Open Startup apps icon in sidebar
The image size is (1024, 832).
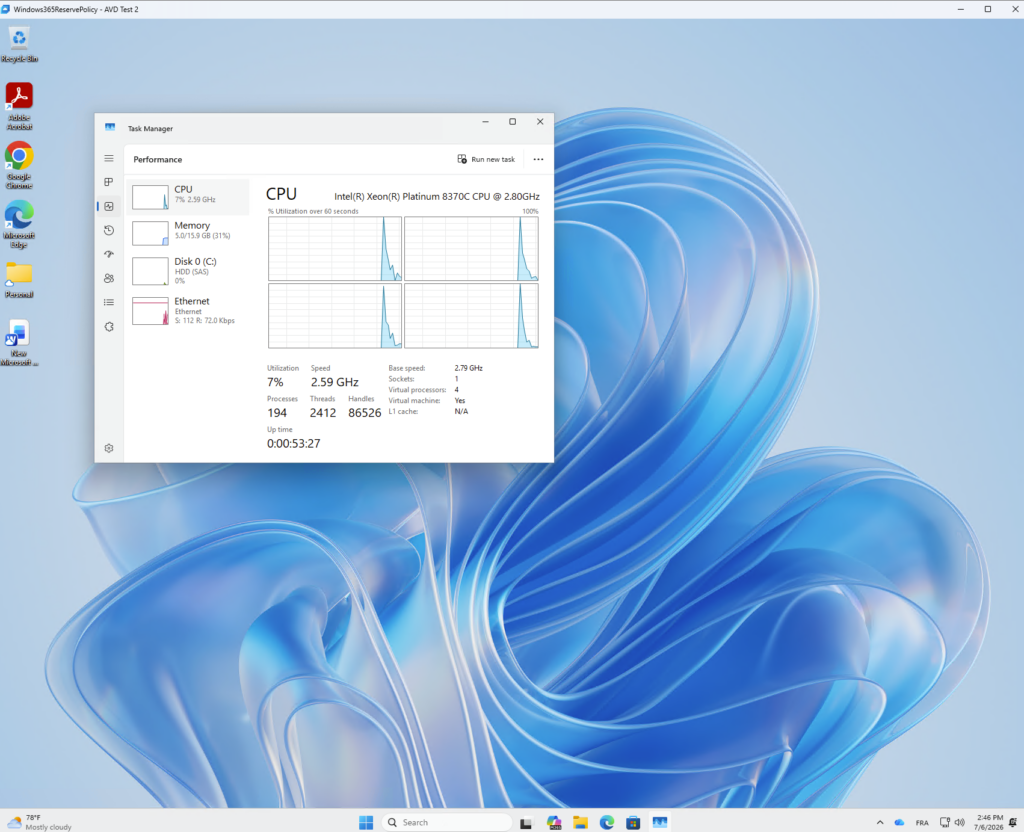click(x=109, y=254)
